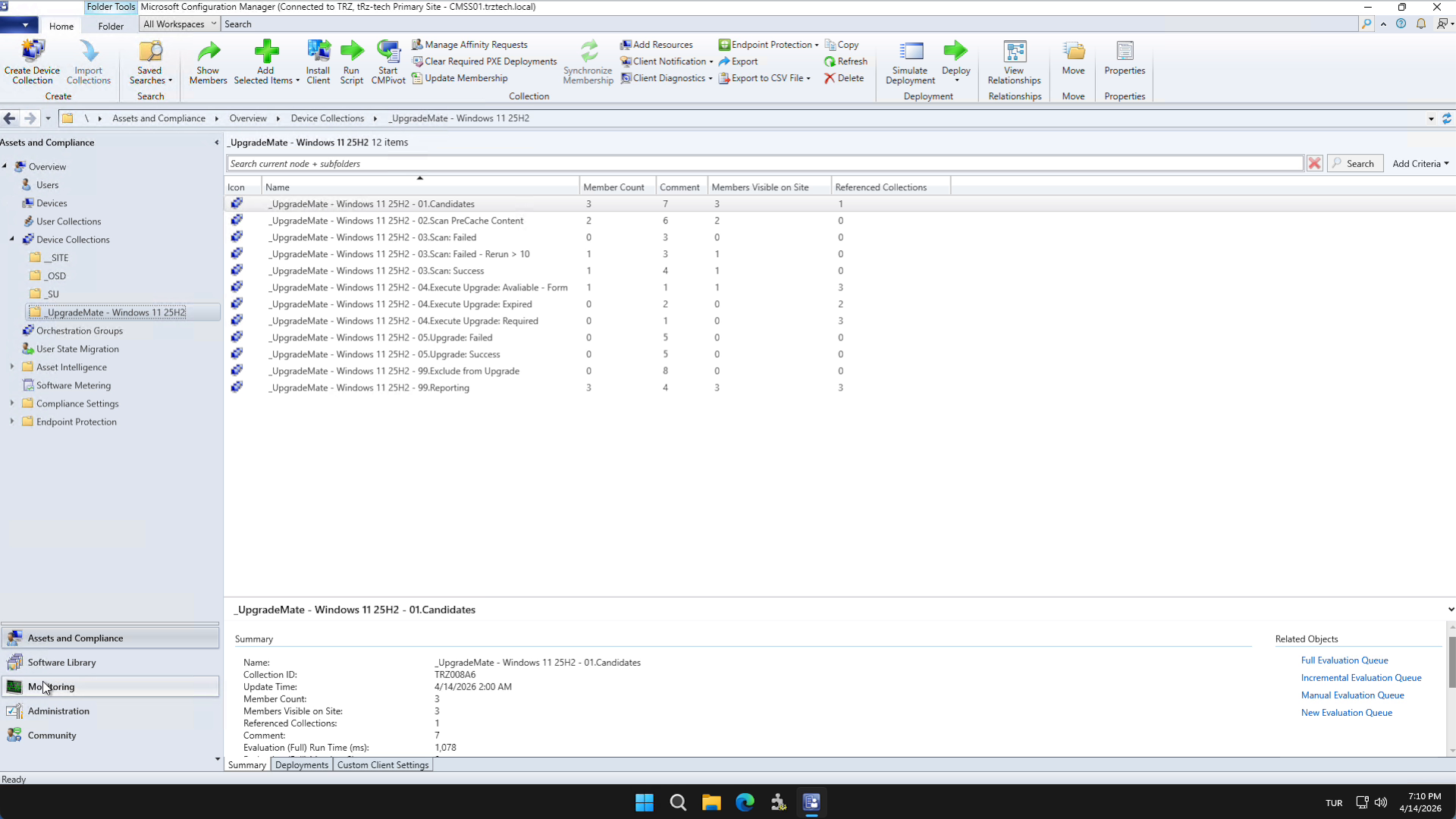Click Run Script icon

point(351,61)
